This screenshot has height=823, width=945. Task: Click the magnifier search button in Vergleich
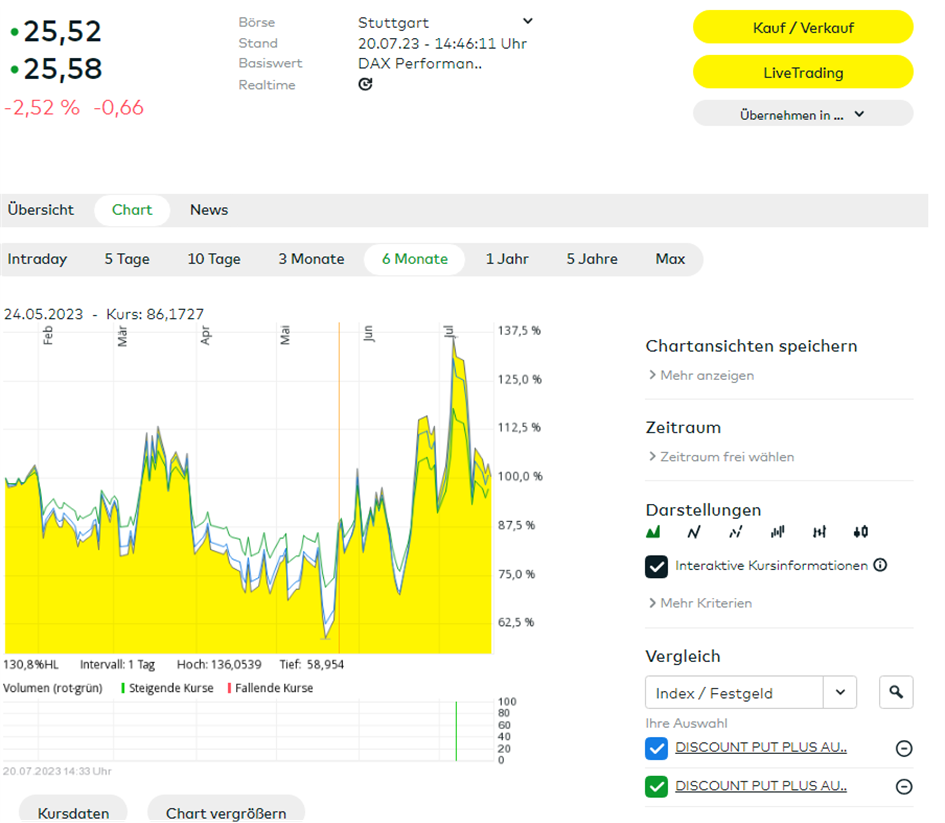coord(896,692)
